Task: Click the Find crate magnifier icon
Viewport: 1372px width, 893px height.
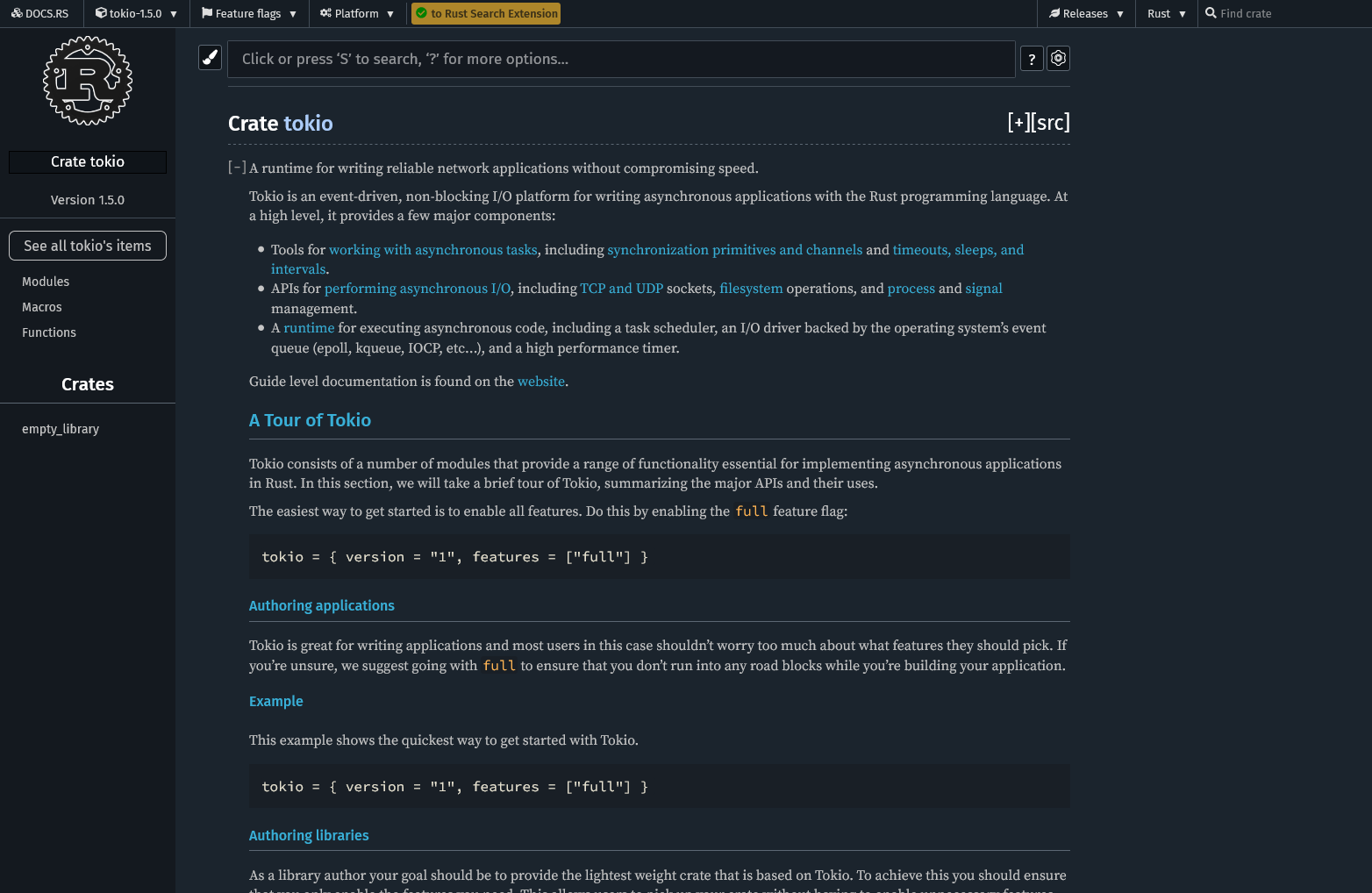Action: click(x=1211, y=13)
